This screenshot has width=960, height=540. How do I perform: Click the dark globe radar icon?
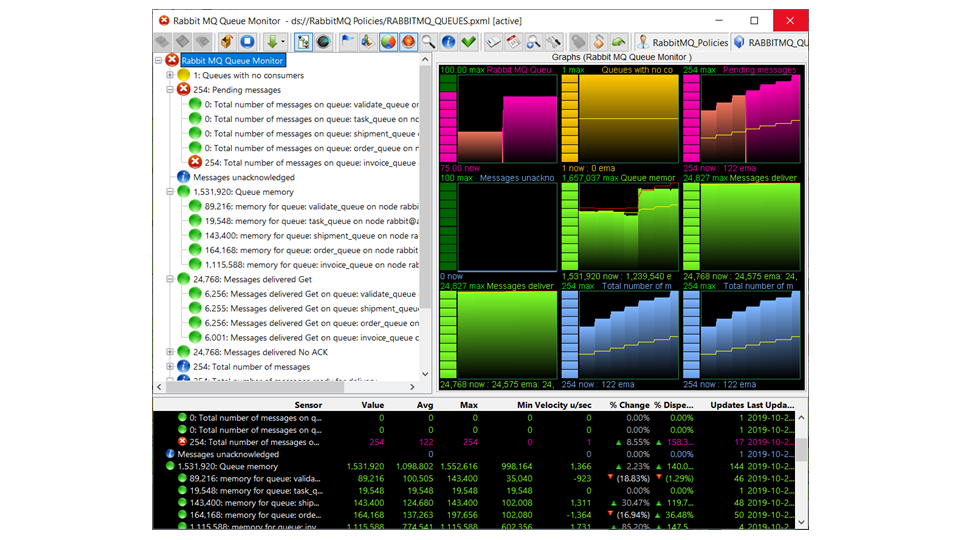[x=323, y=42]
